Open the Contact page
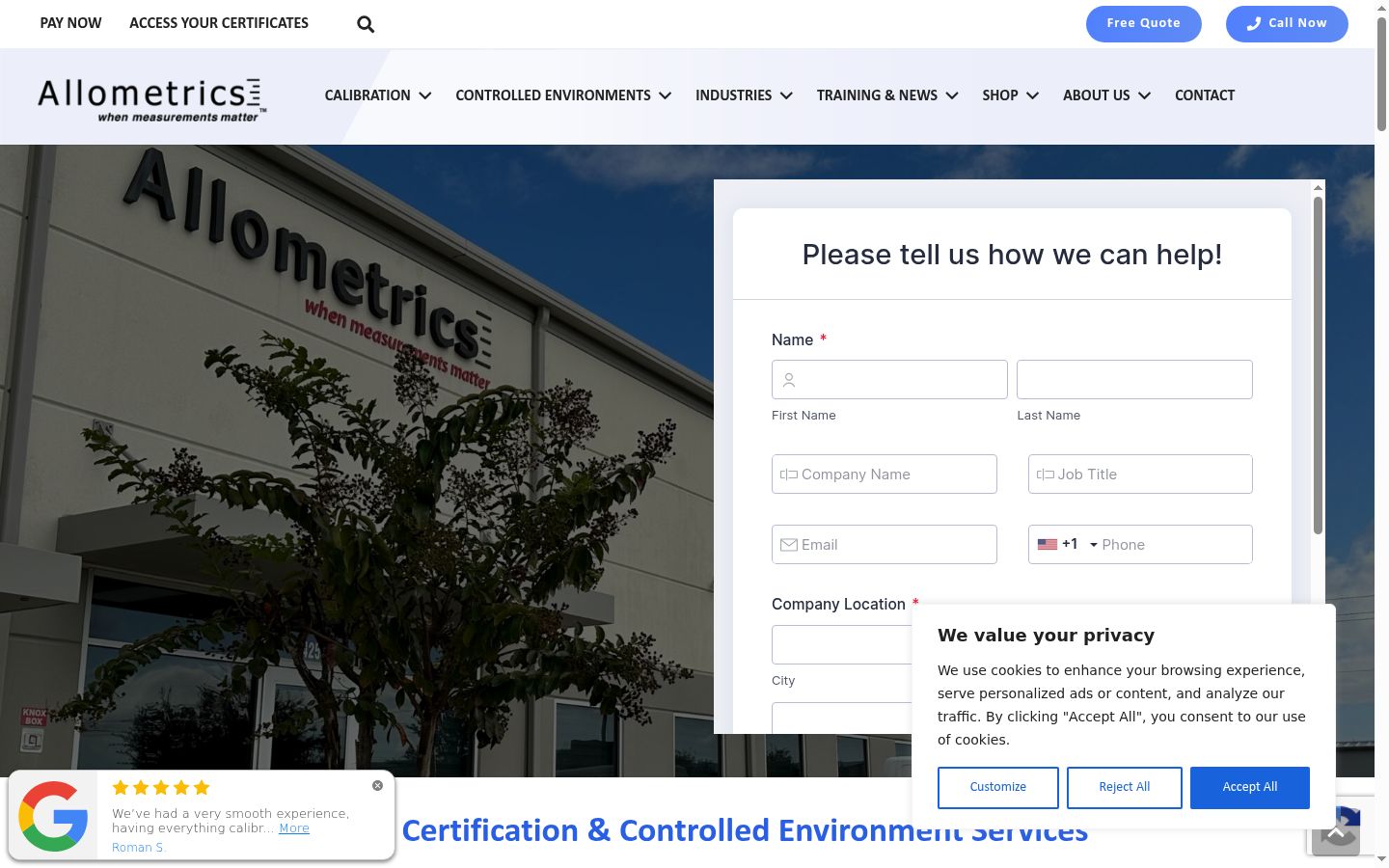Viewport: 1389px width, 868px height. click(x=1205, y=95)
